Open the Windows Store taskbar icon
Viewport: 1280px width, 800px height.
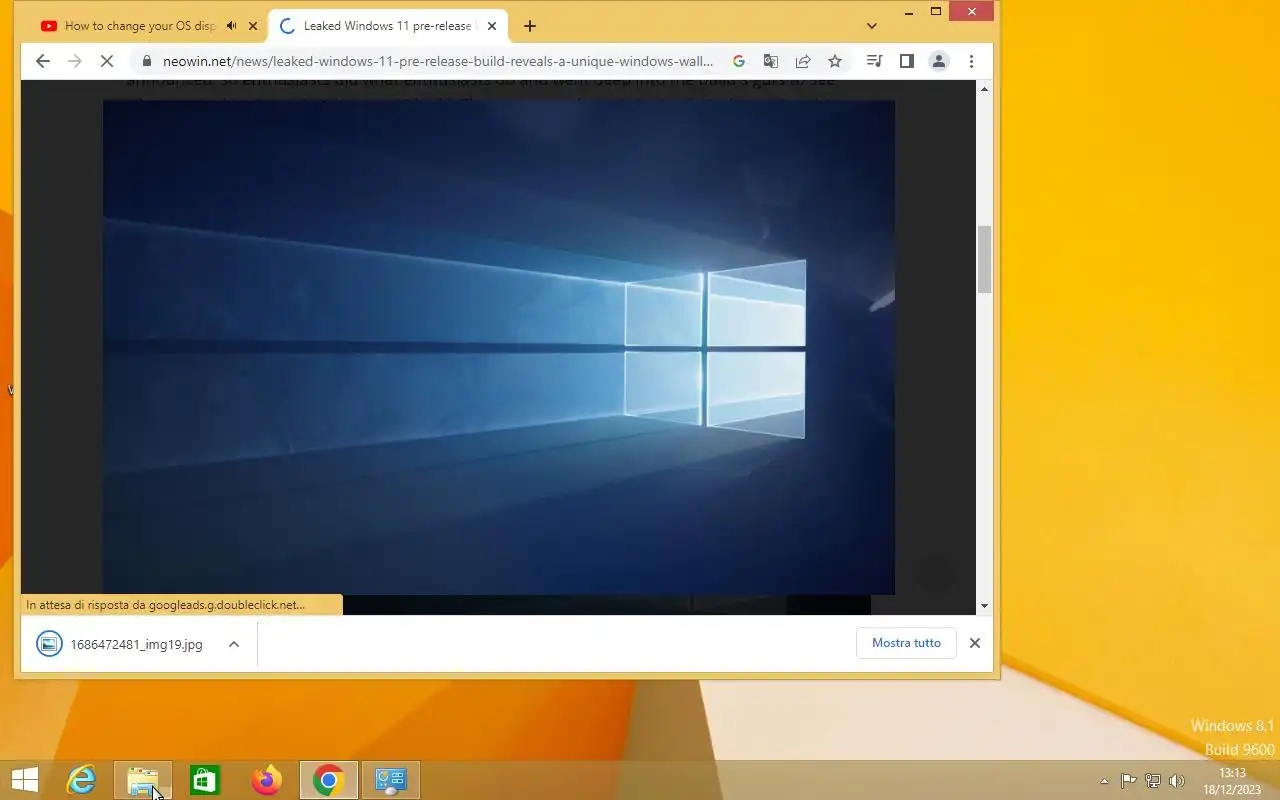pos(205,780)
